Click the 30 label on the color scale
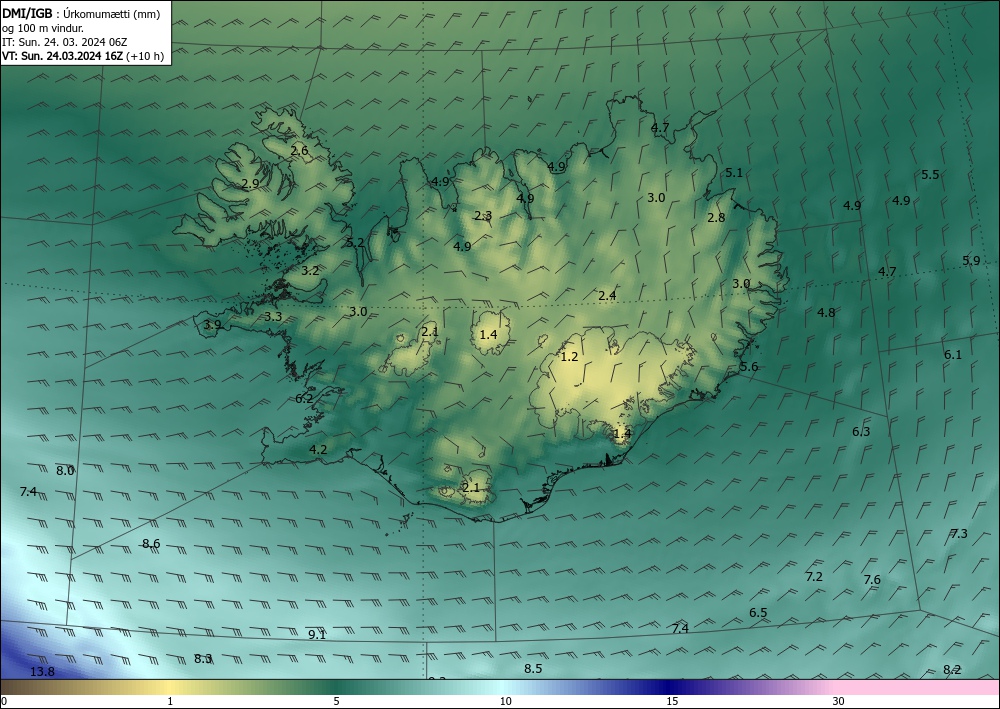The height and width of the screenshot is (709, 1000). [x=839, y=701]
